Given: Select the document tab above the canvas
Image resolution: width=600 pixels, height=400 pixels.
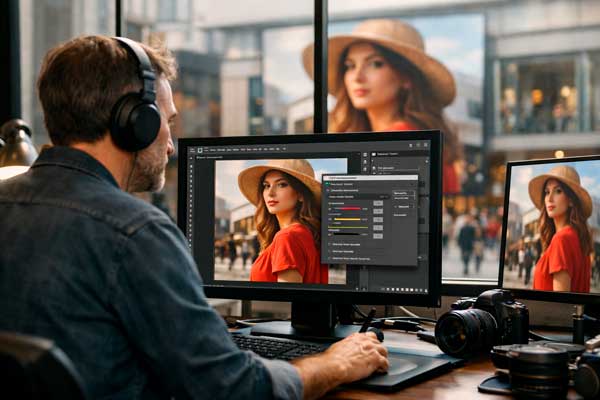Looking at the screenshot, I should pyautogui.click(x=209, y=157).
